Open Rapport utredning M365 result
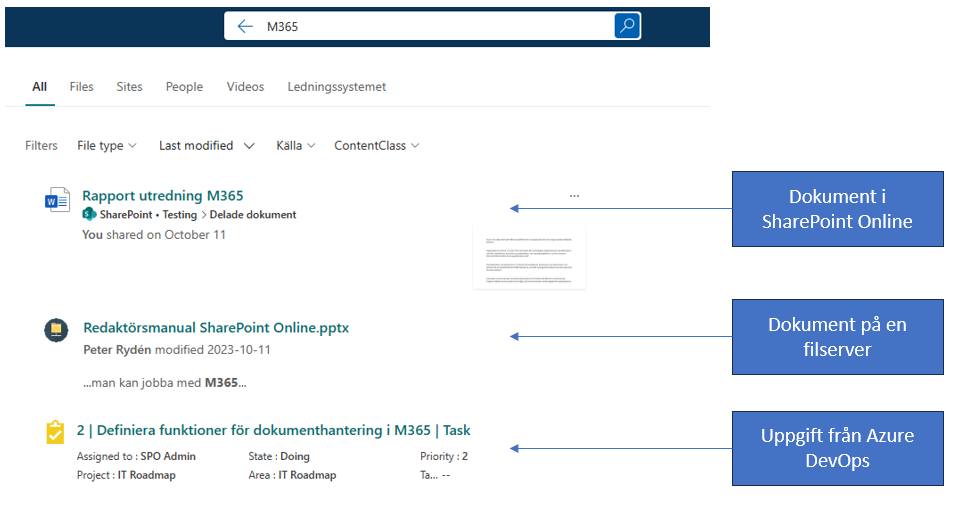Viewport: 953px width, 511px height. (163, 196)
